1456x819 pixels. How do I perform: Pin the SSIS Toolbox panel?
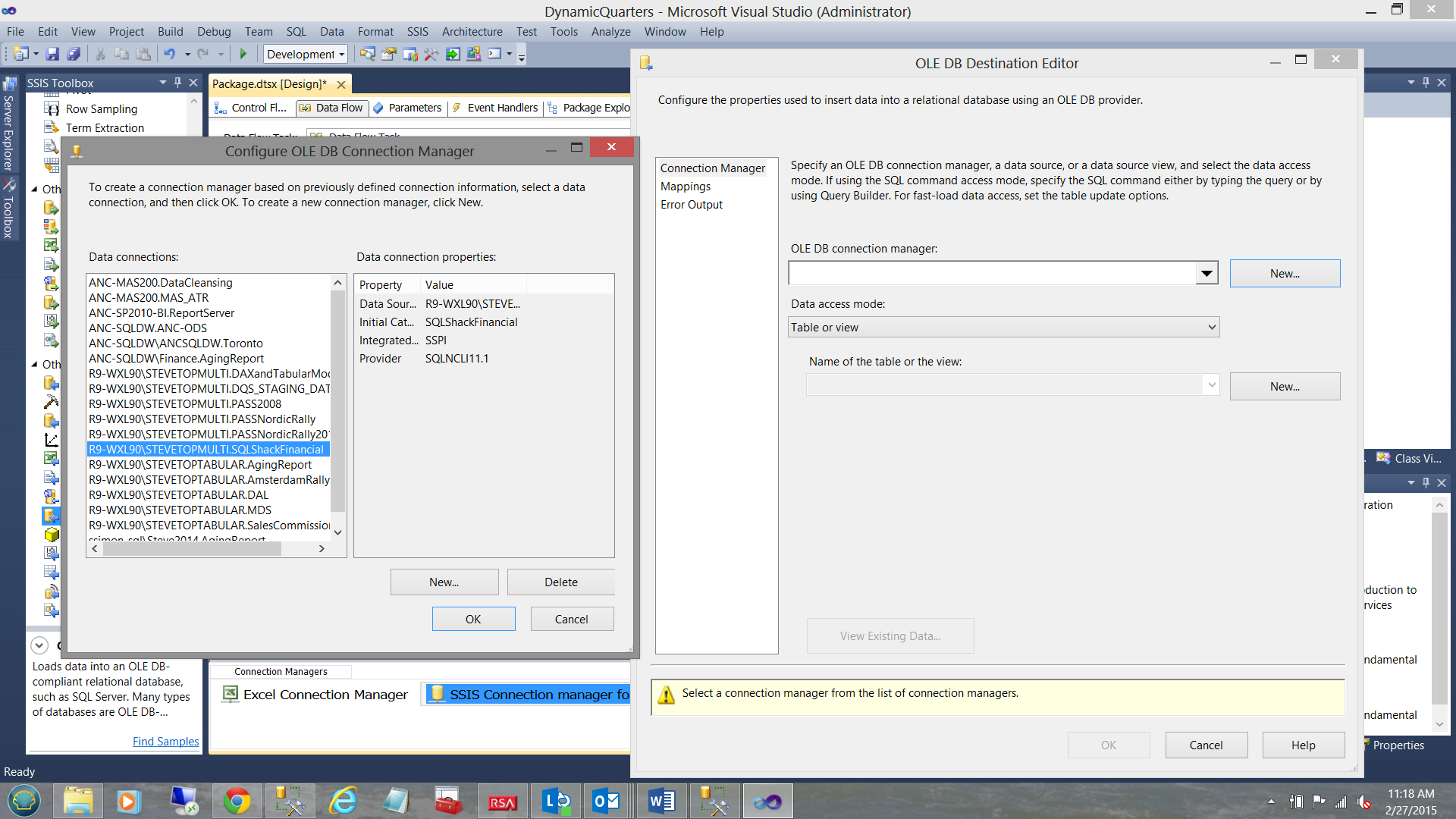coord(177,83)
